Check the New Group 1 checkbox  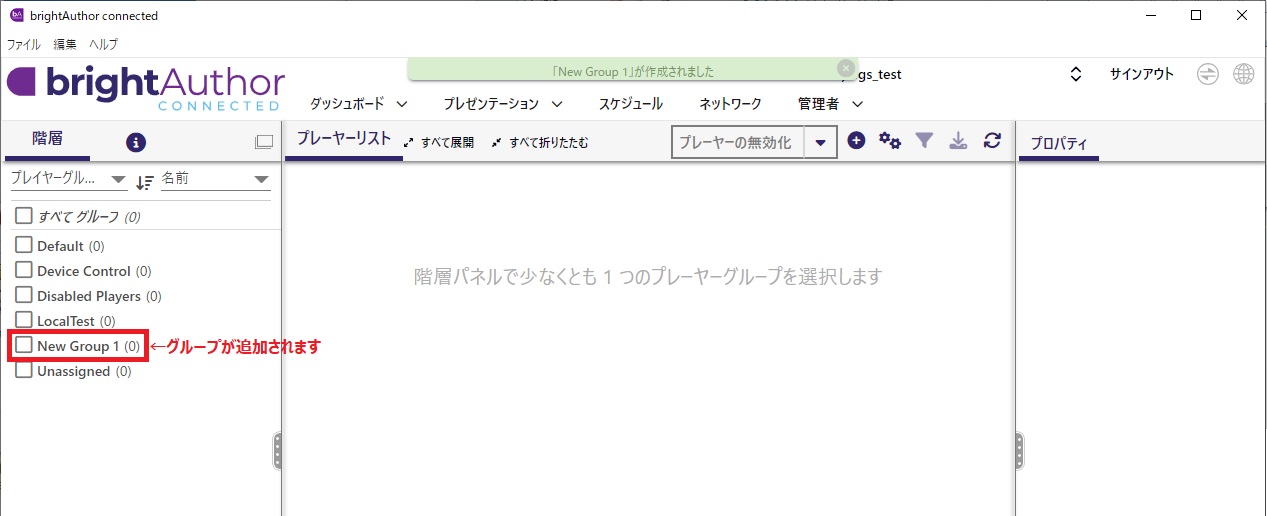point(24,345)
